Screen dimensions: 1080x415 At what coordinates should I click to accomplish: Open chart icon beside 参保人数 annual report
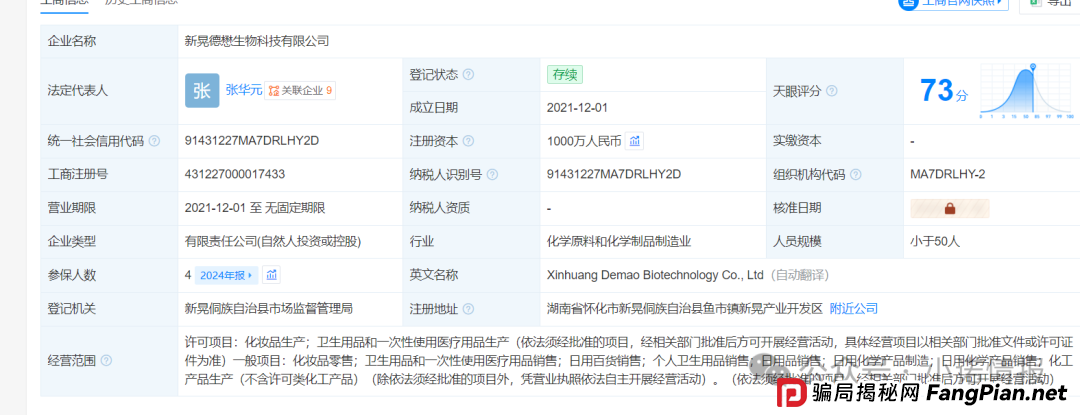[x=272, y=275]
